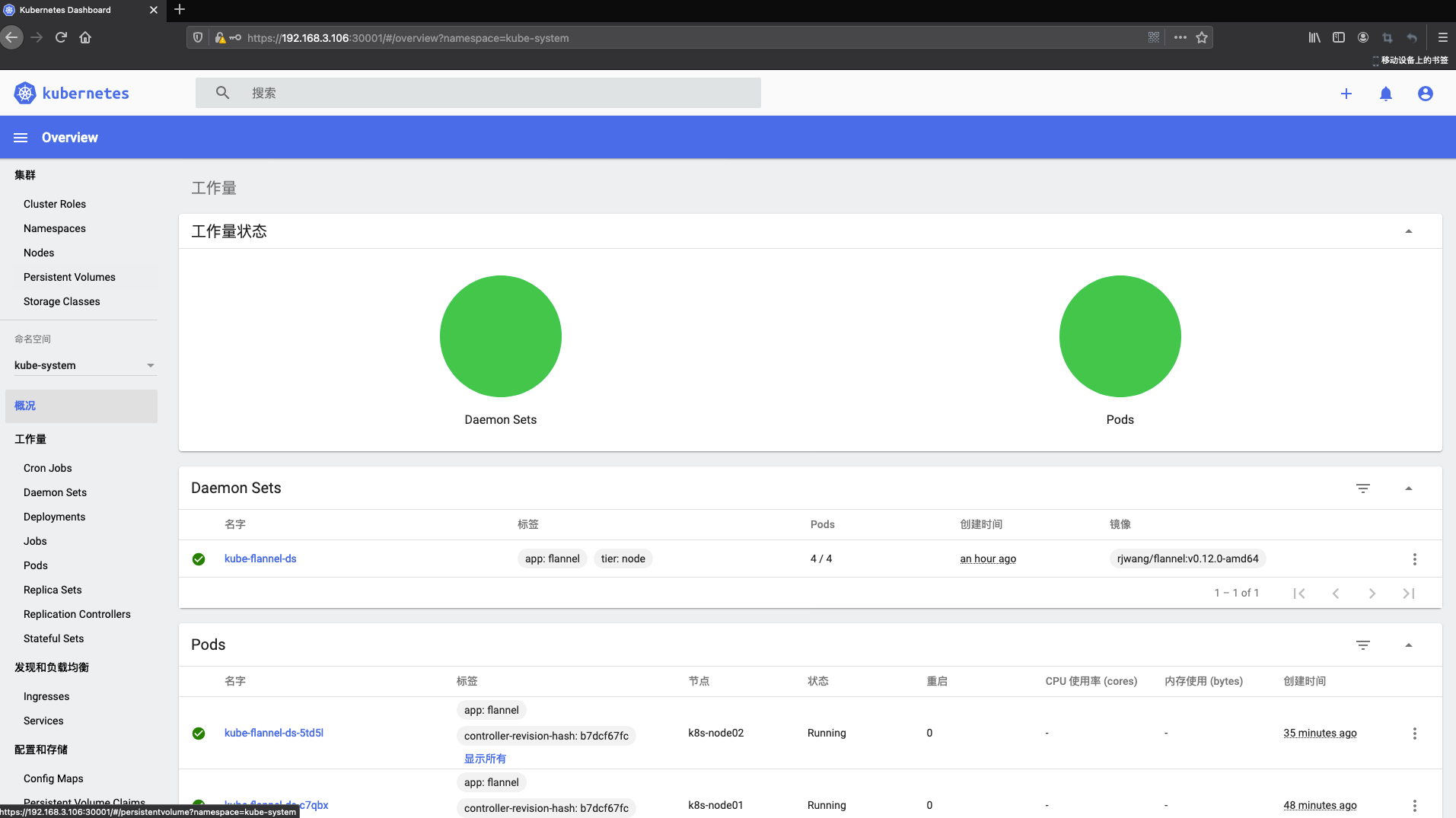Click the tracking protection shield icon

click(198, 37)
